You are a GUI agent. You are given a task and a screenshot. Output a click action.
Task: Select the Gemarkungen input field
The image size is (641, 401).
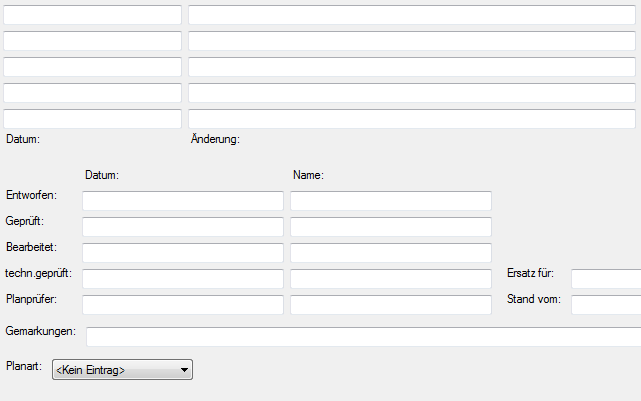pos(363,336)
